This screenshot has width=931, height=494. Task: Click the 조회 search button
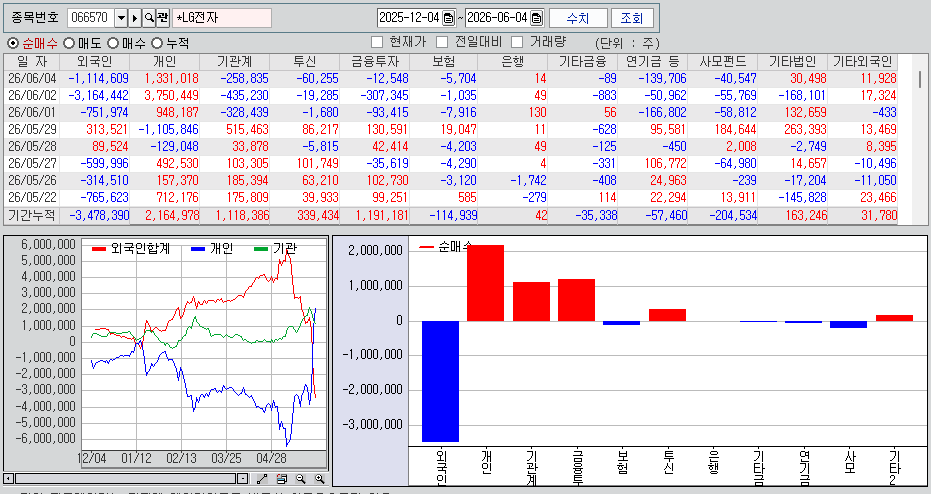pos(632,18)
